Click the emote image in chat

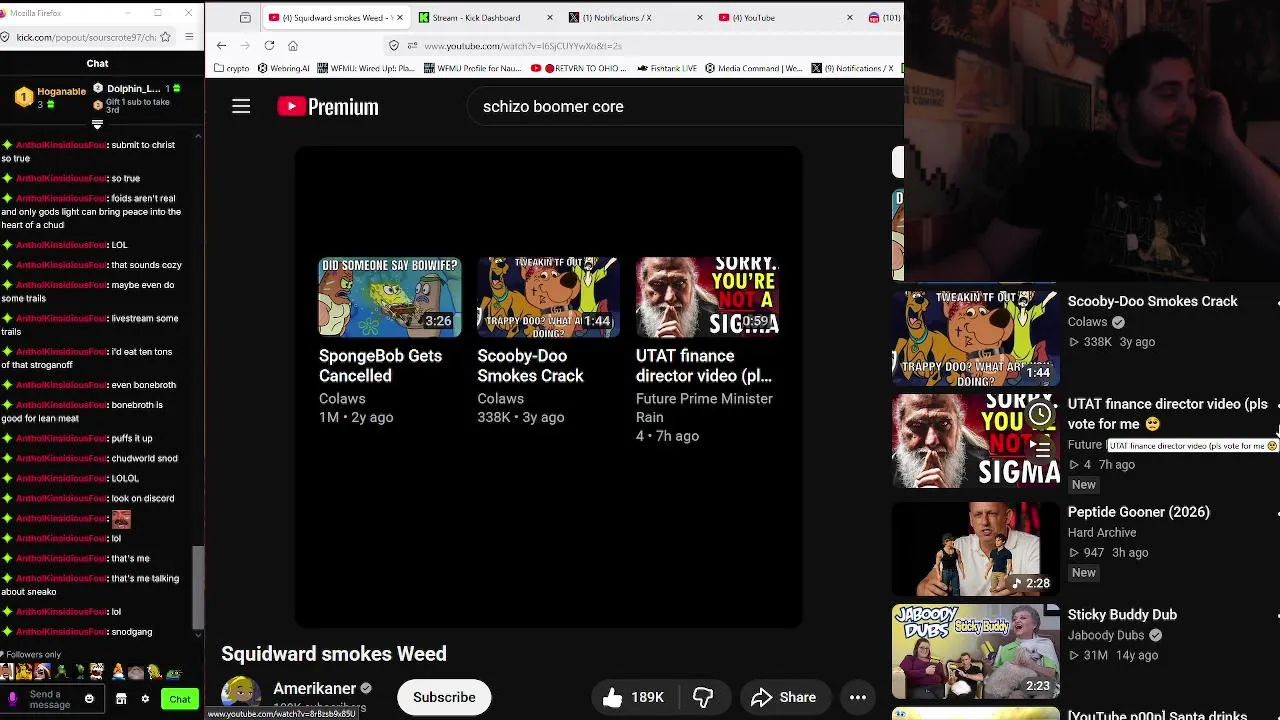coord(121,519)
